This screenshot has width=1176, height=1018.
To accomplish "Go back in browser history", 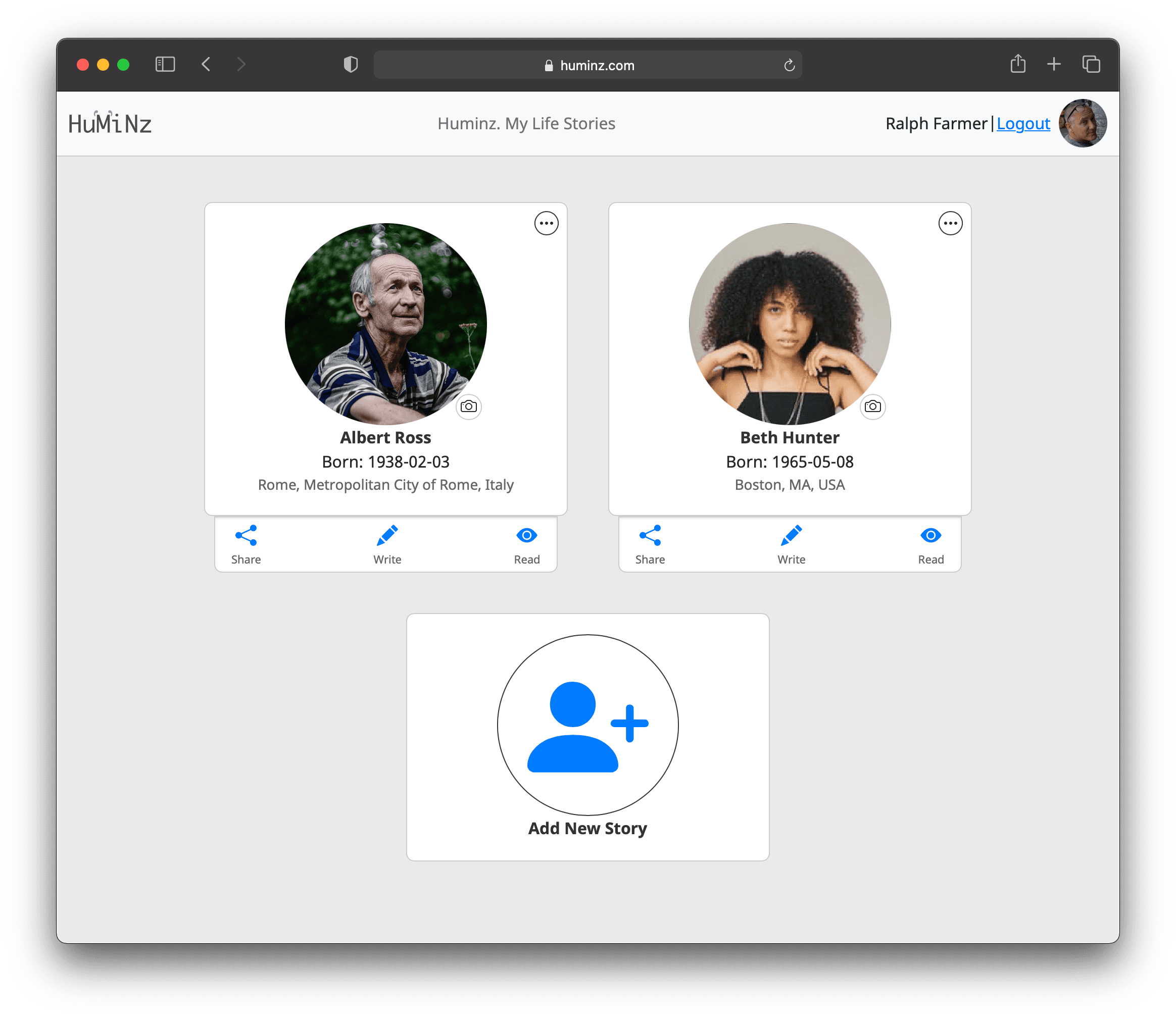I will click(x=206, y=64).
